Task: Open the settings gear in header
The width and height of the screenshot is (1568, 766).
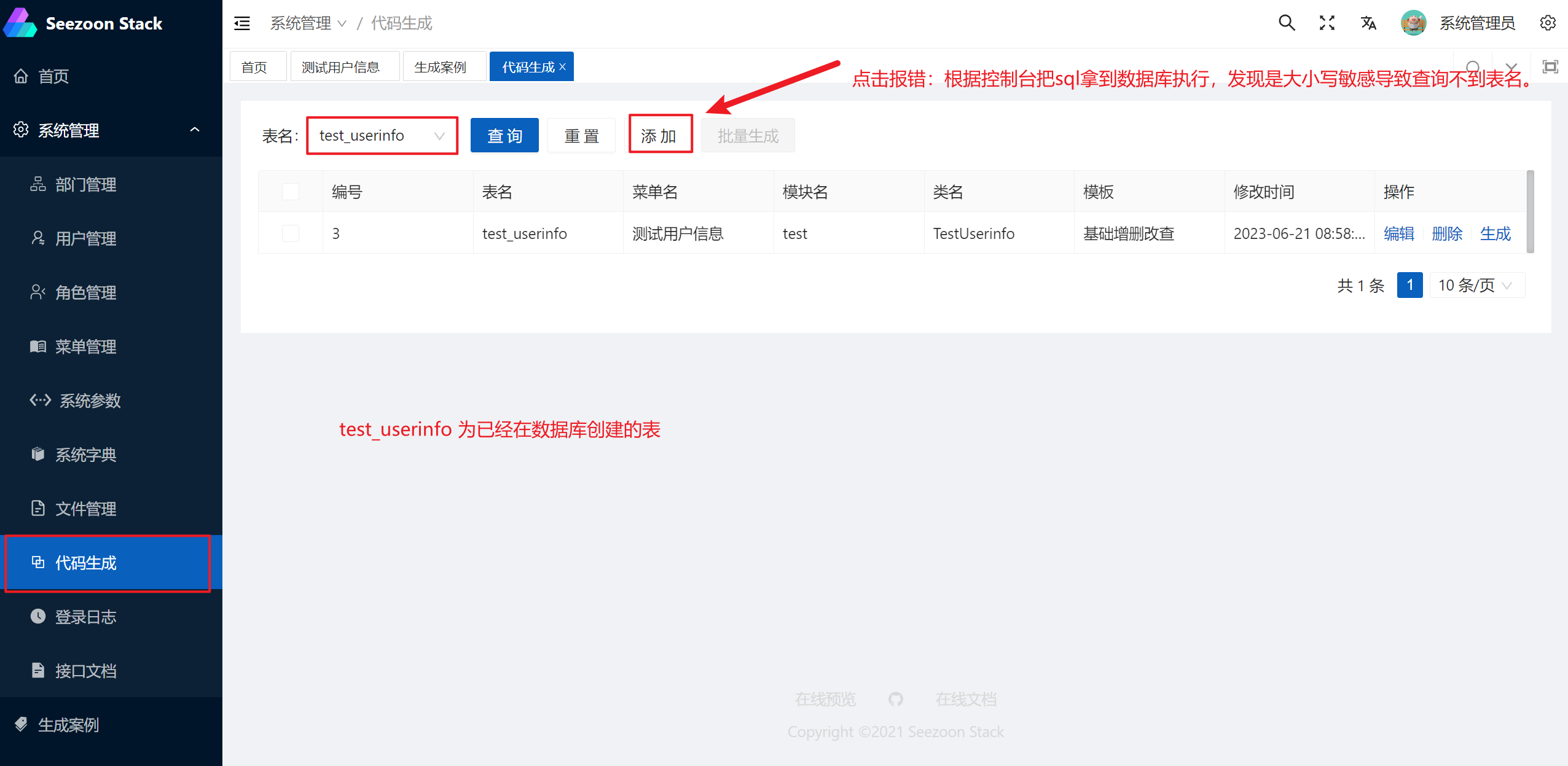Action: (x=1548, y=23)
